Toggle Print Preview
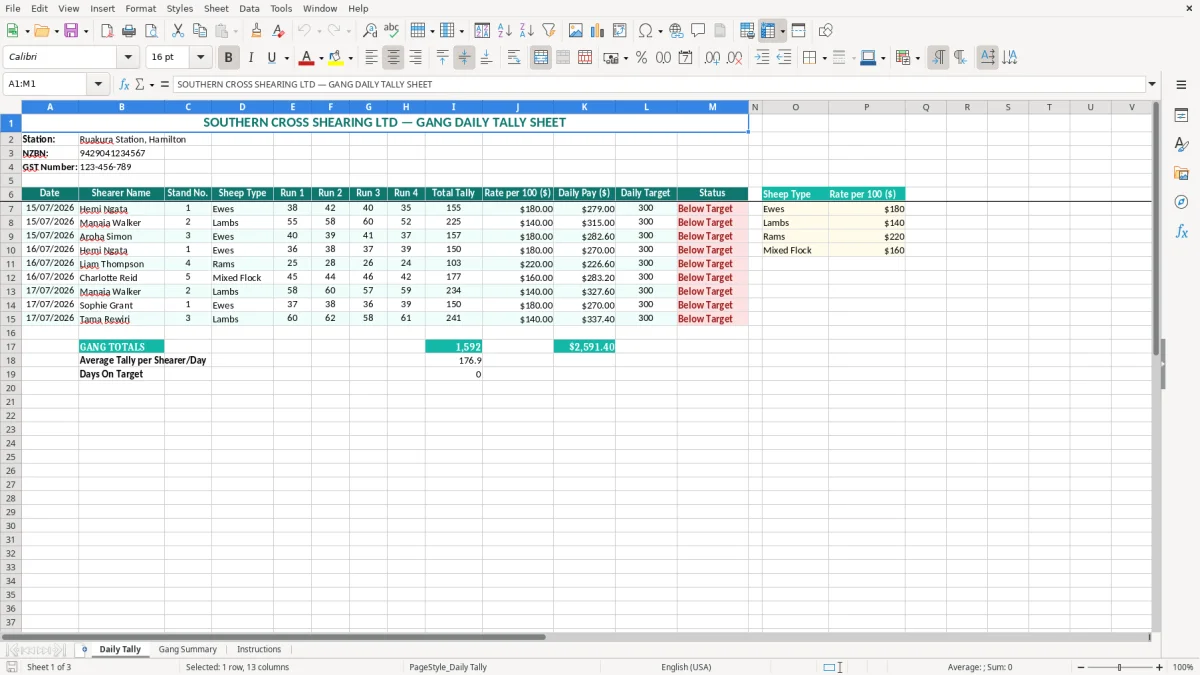 (x=151, y=31)
